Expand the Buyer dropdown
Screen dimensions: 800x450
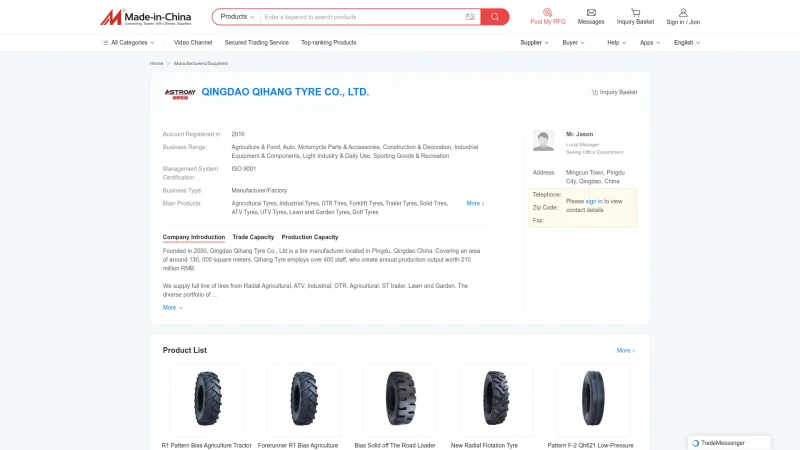pos(573,43)
